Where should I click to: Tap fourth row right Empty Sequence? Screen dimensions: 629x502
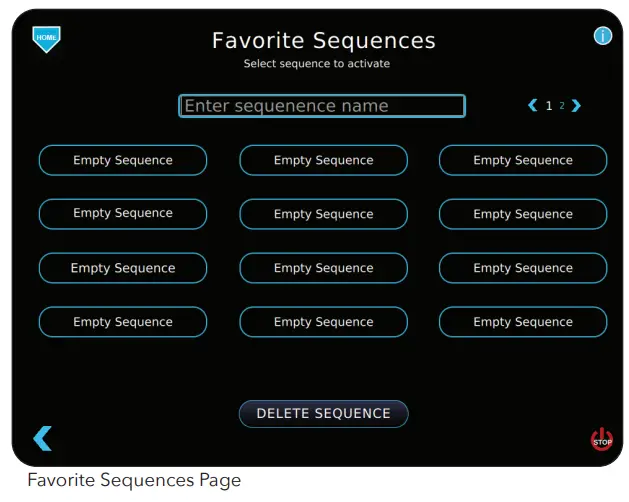tap(523, 322)
